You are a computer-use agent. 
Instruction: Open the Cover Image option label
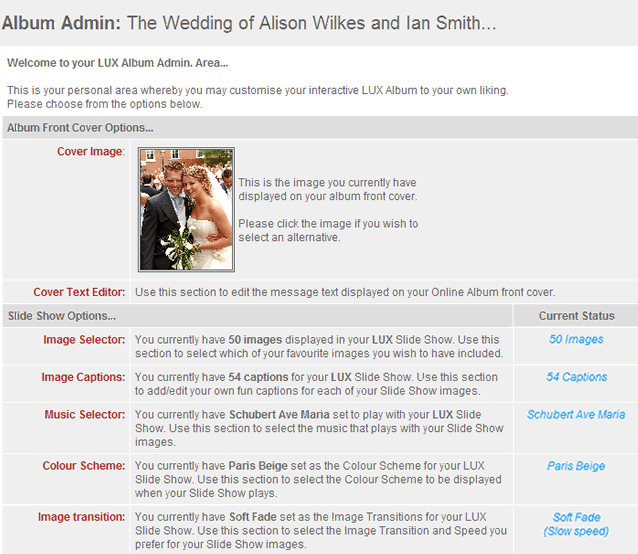(x=91, y=152)
